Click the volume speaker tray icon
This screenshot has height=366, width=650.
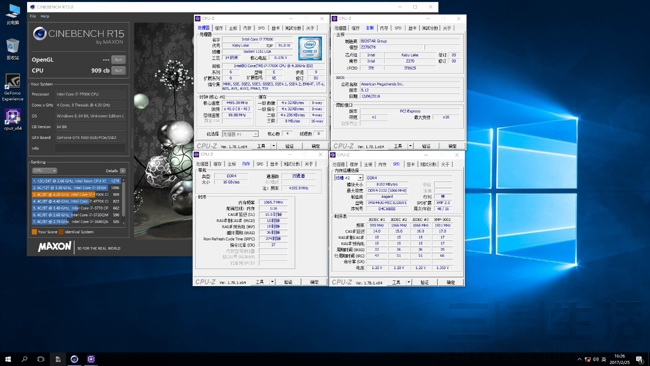596,359
